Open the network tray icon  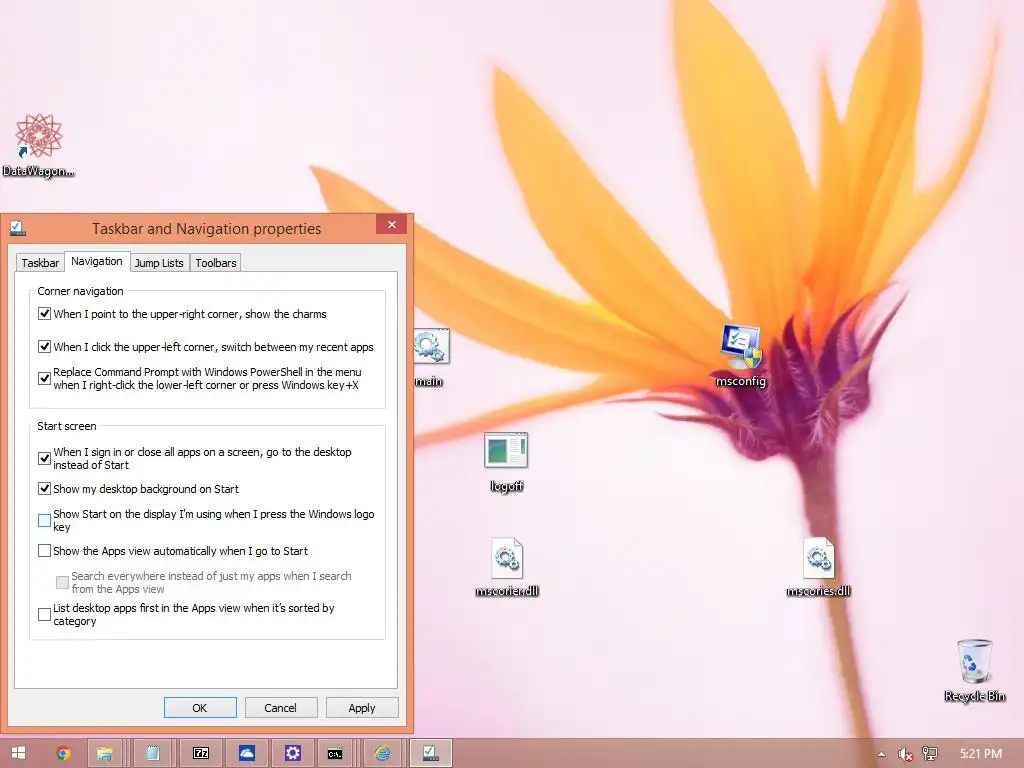click(x=929, y=754)
